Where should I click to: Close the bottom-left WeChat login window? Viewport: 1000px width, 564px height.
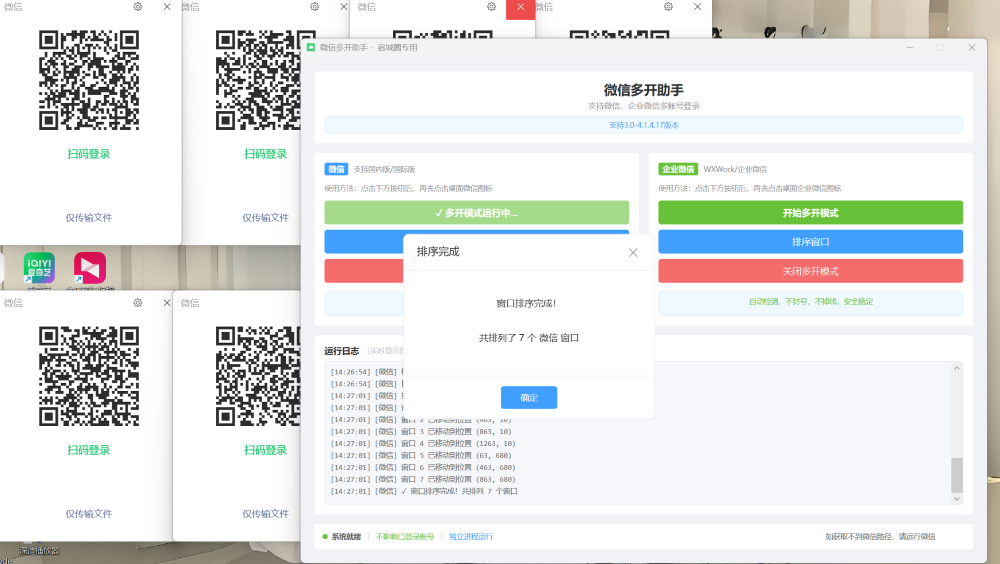167,302
